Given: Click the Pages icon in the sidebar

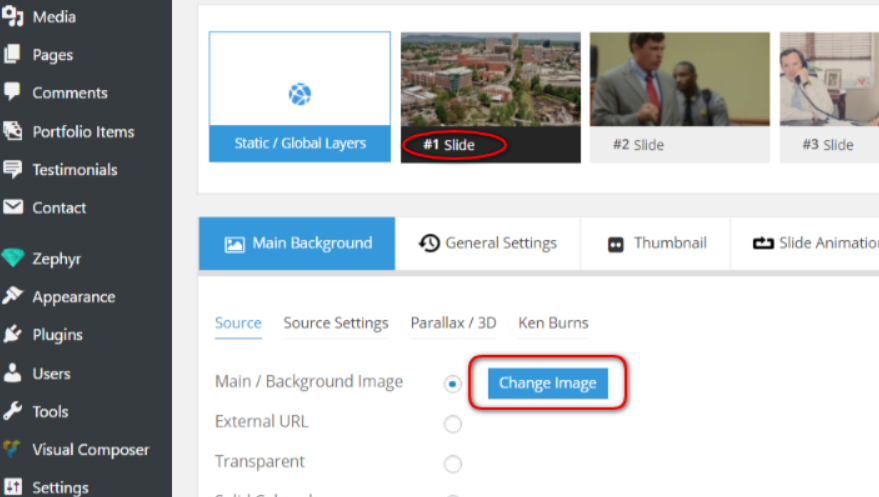Looking at the screenshot, I should [x=12, y=54].
